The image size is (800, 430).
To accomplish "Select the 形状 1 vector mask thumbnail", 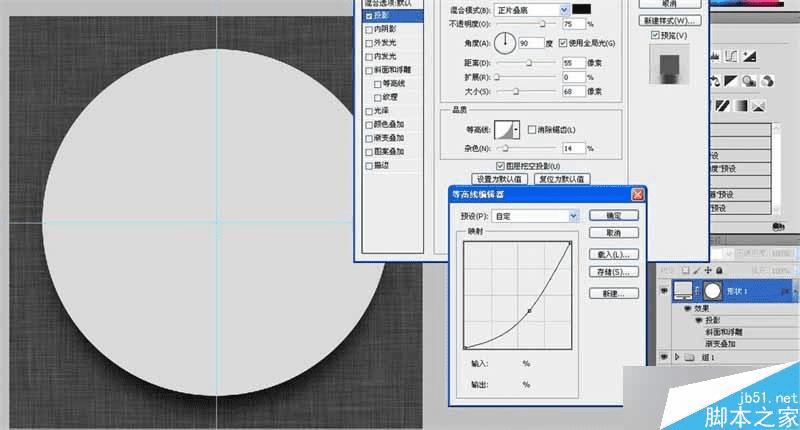I will [712, 291].
